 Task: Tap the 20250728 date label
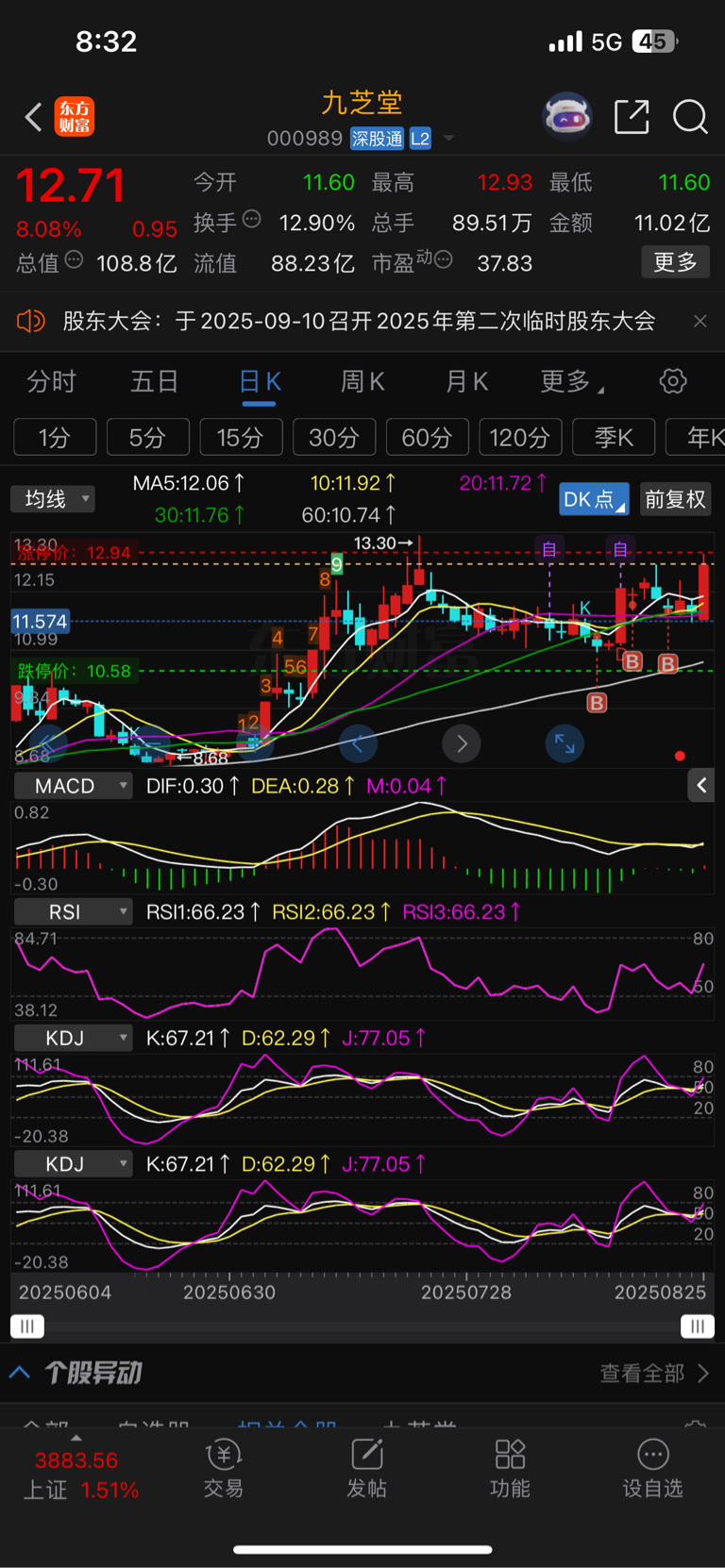[465, 1293]
